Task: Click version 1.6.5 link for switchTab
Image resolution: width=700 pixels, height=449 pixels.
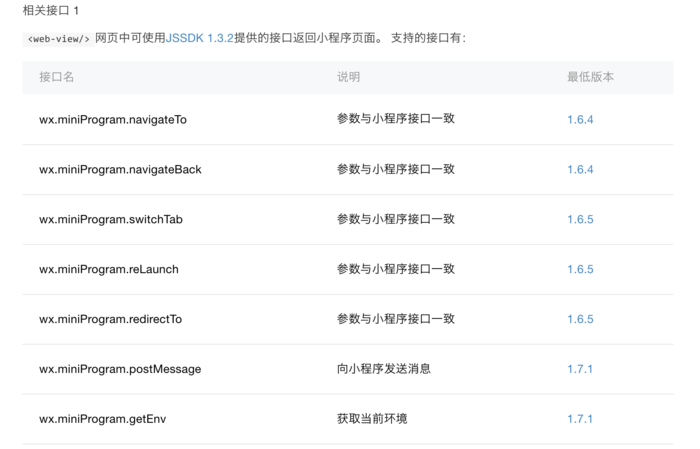Action: coord(580,220)
